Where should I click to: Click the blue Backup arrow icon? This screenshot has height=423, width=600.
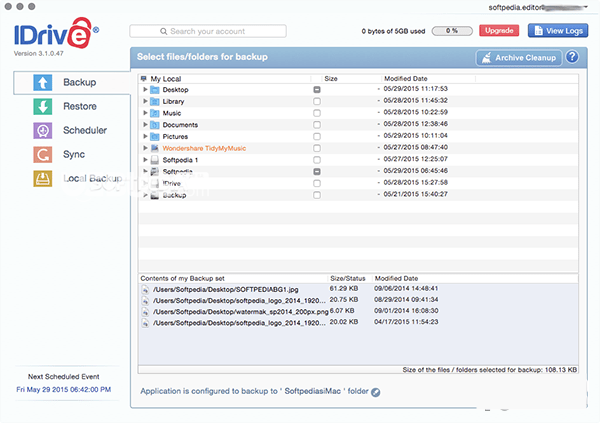point(42,82)
